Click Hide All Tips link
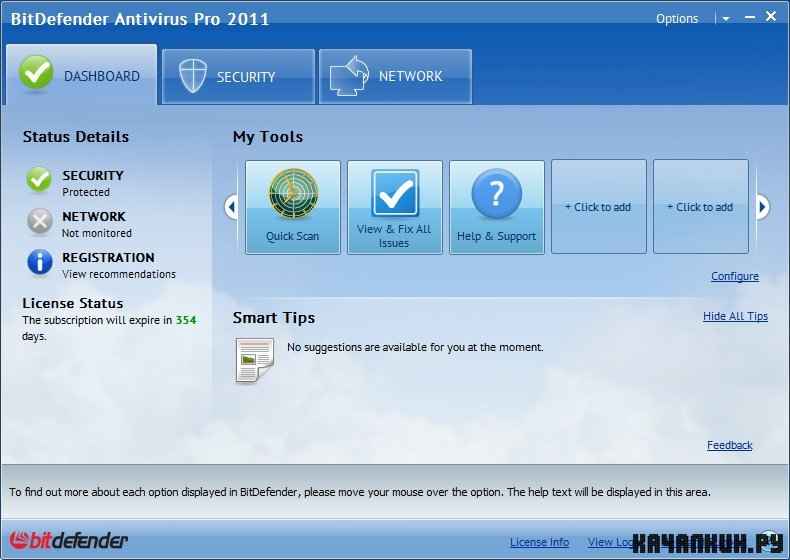The image size is (790, 560). 735,316
